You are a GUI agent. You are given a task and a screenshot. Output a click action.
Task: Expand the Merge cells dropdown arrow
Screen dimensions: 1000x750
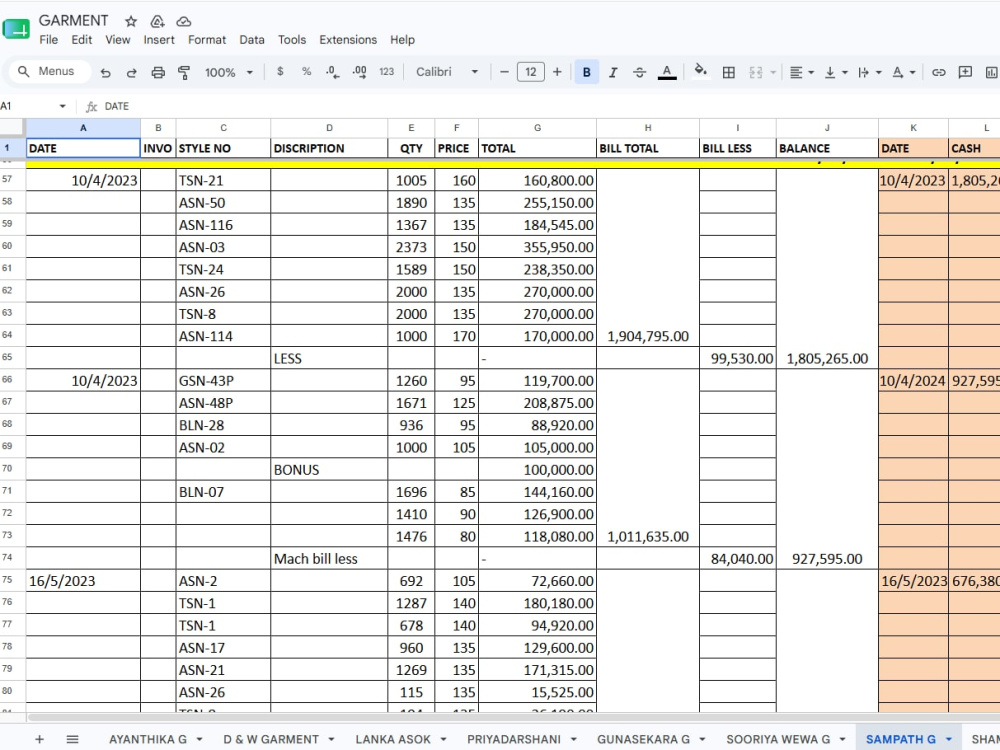click(773, 73)
